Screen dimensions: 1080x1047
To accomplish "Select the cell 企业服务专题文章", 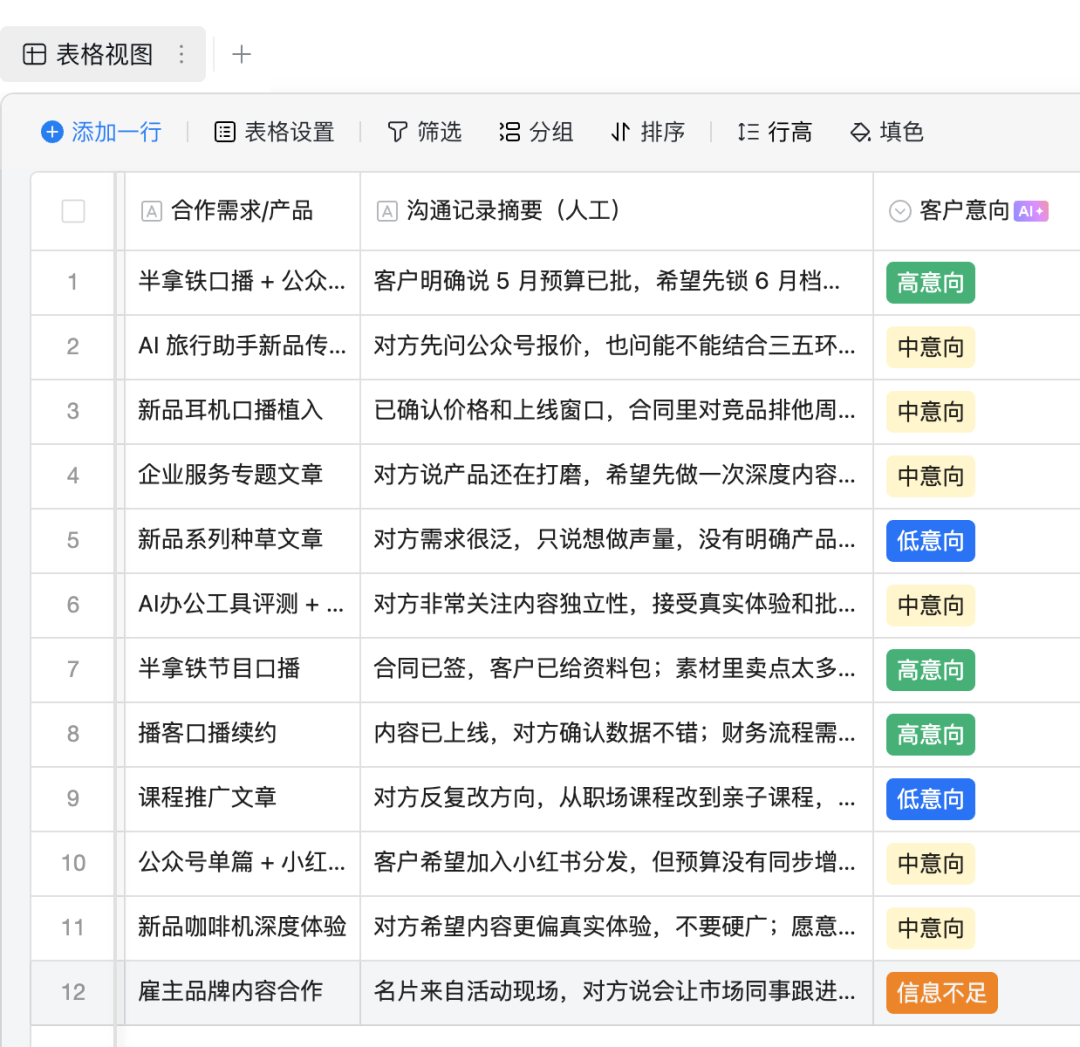I will tap(242, 476).
